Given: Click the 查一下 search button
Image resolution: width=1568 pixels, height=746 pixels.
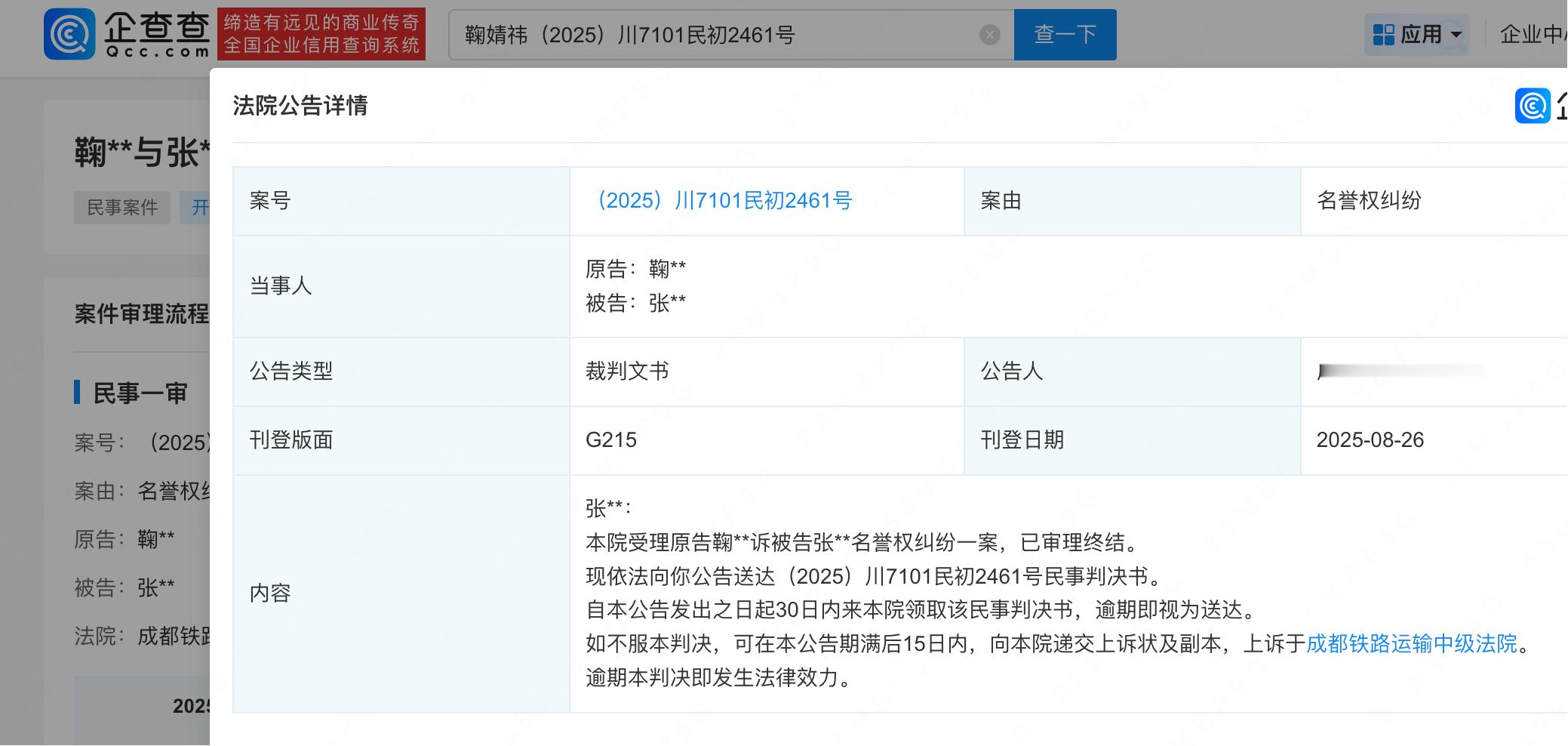Looking at the screenshot, I should [1065, 35].
